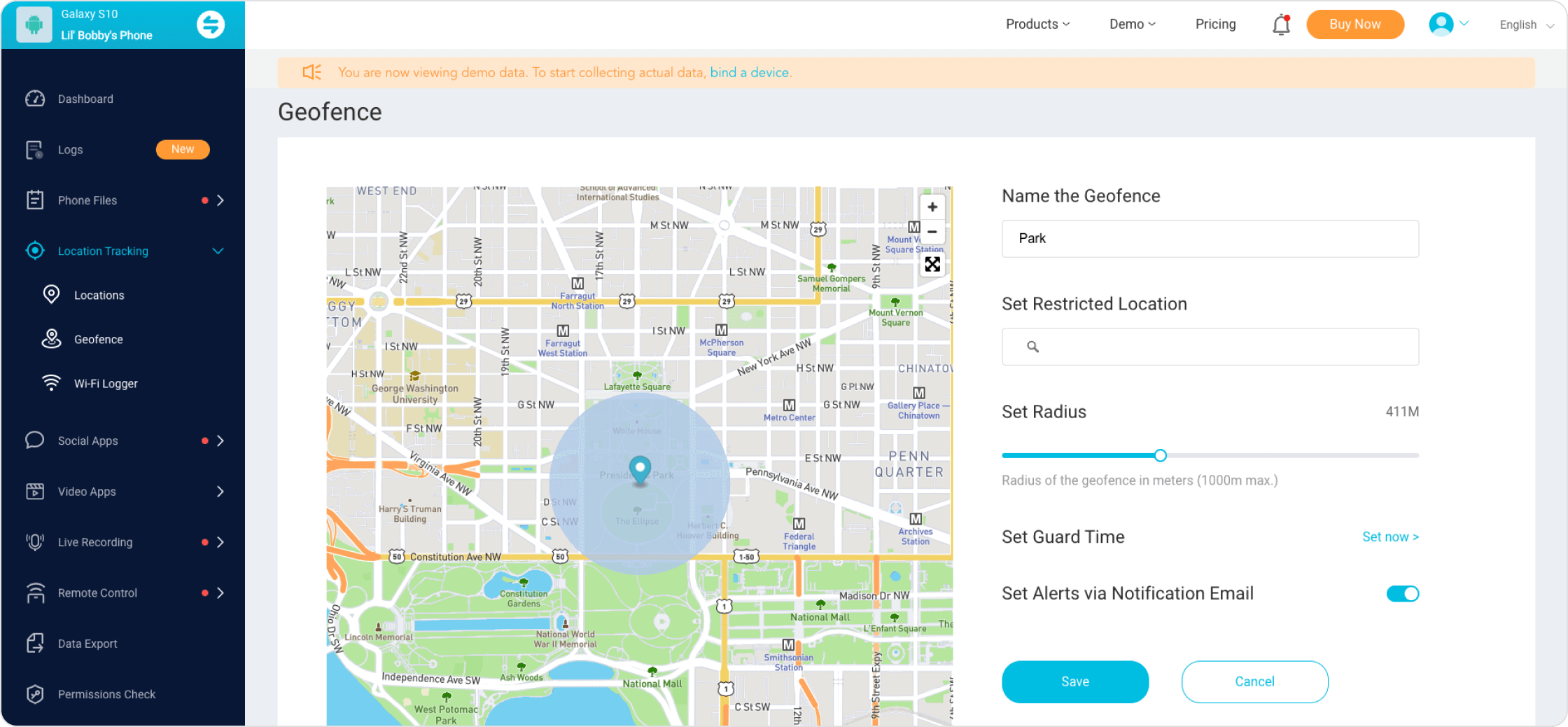Click the search magnifier in Restricted Location
The height and width of the screenshot is (727, 1568).
[x=1032, y=347]
